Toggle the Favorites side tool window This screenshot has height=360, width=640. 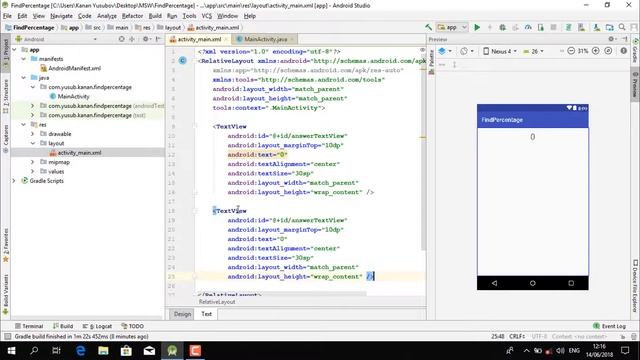pyautogui.click(x=6, y=245)
